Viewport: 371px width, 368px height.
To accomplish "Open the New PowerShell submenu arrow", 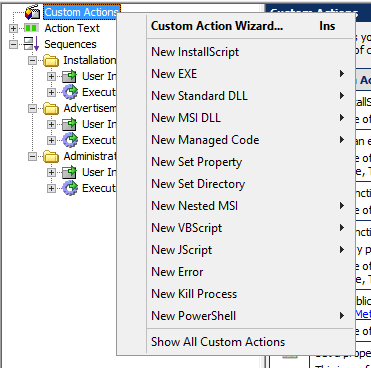I will point(342,316).
